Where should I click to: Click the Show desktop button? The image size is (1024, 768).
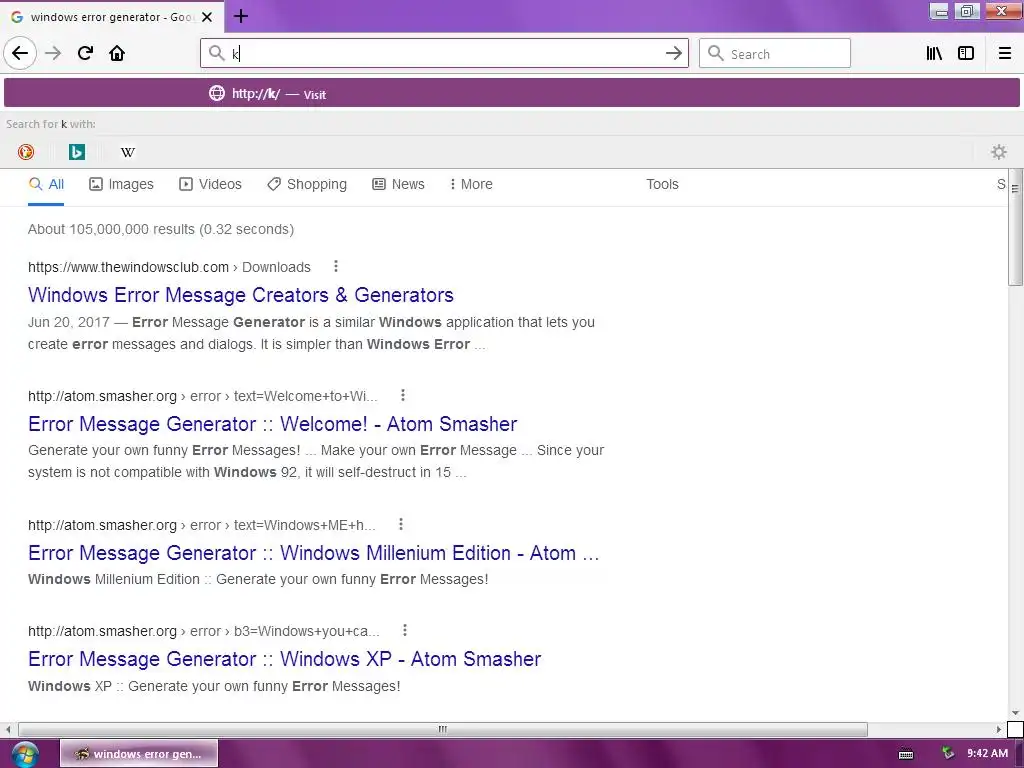(1019, 754)
